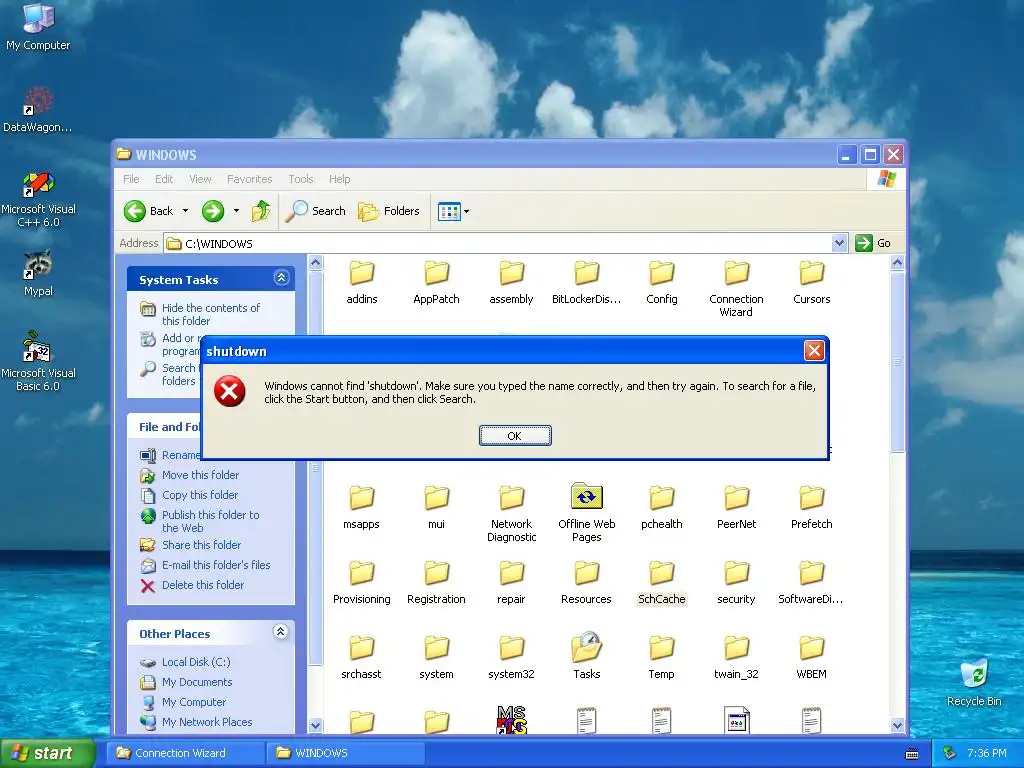Select the SchCache folder
This screenshot has height=768, width=1024.
point(662,583)
